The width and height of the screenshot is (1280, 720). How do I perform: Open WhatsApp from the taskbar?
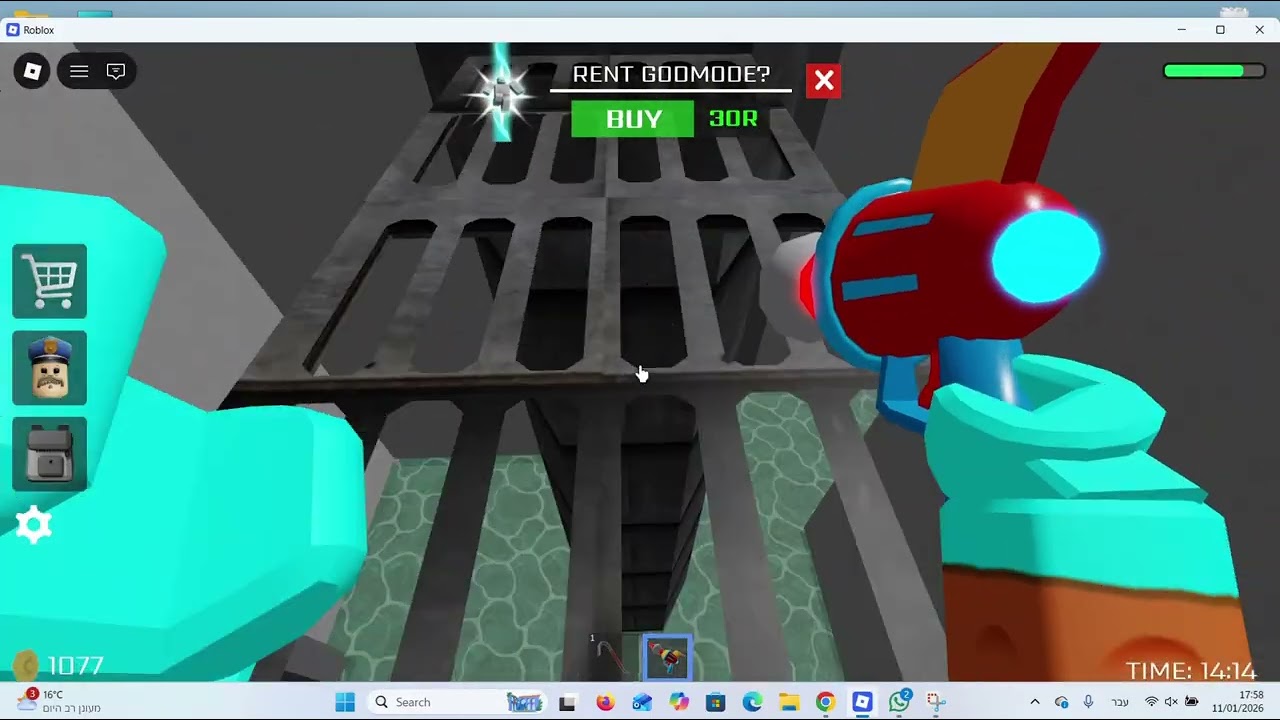[899, 702]
